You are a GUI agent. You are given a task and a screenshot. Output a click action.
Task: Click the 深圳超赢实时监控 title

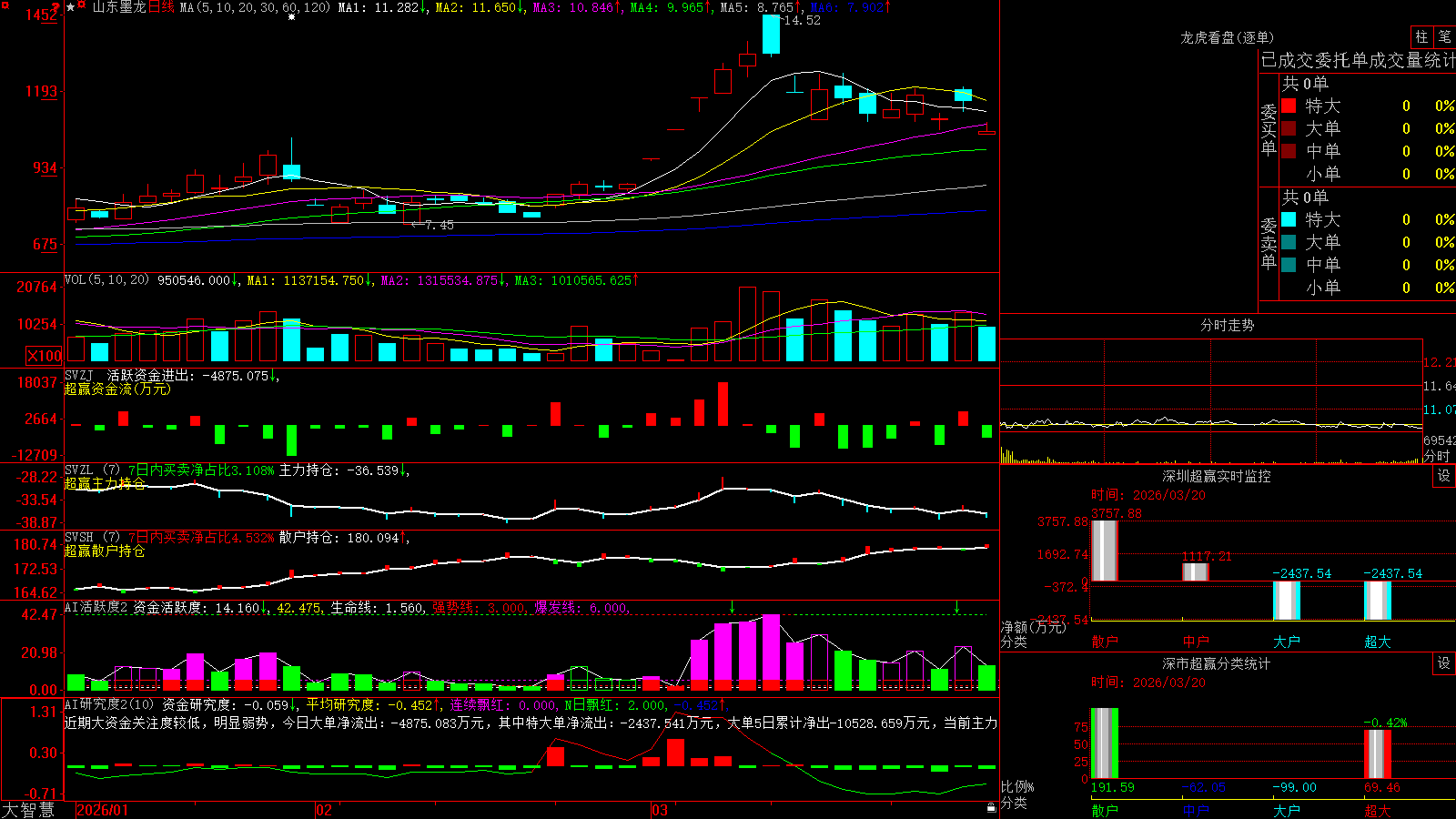click(1217, 476)
